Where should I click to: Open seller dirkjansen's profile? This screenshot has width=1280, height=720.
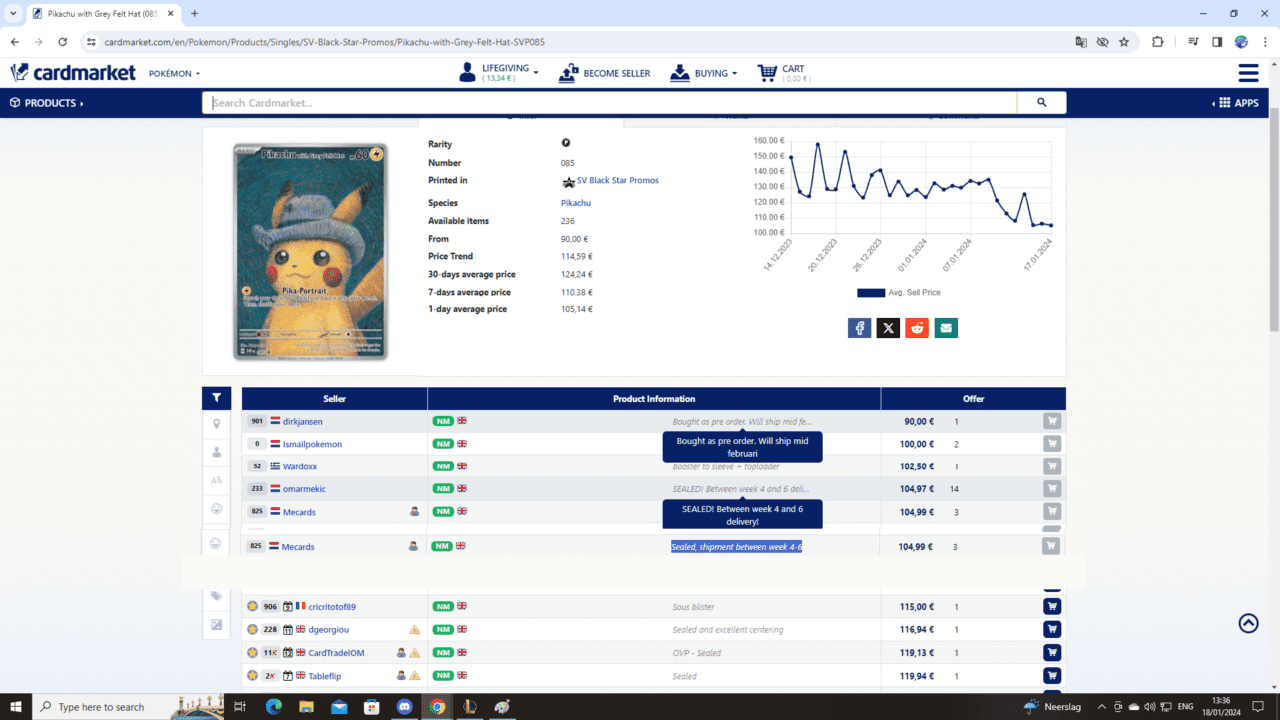302,422
